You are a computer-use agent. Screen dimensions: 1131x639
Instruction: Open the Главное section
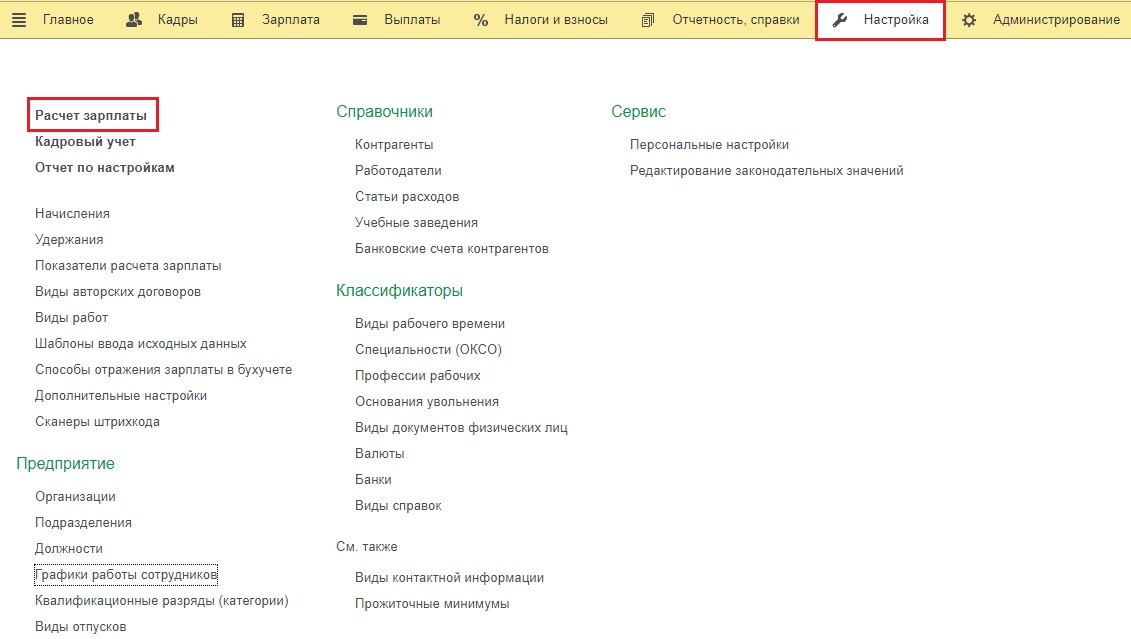pyautogui.click(x=69, y=19)
